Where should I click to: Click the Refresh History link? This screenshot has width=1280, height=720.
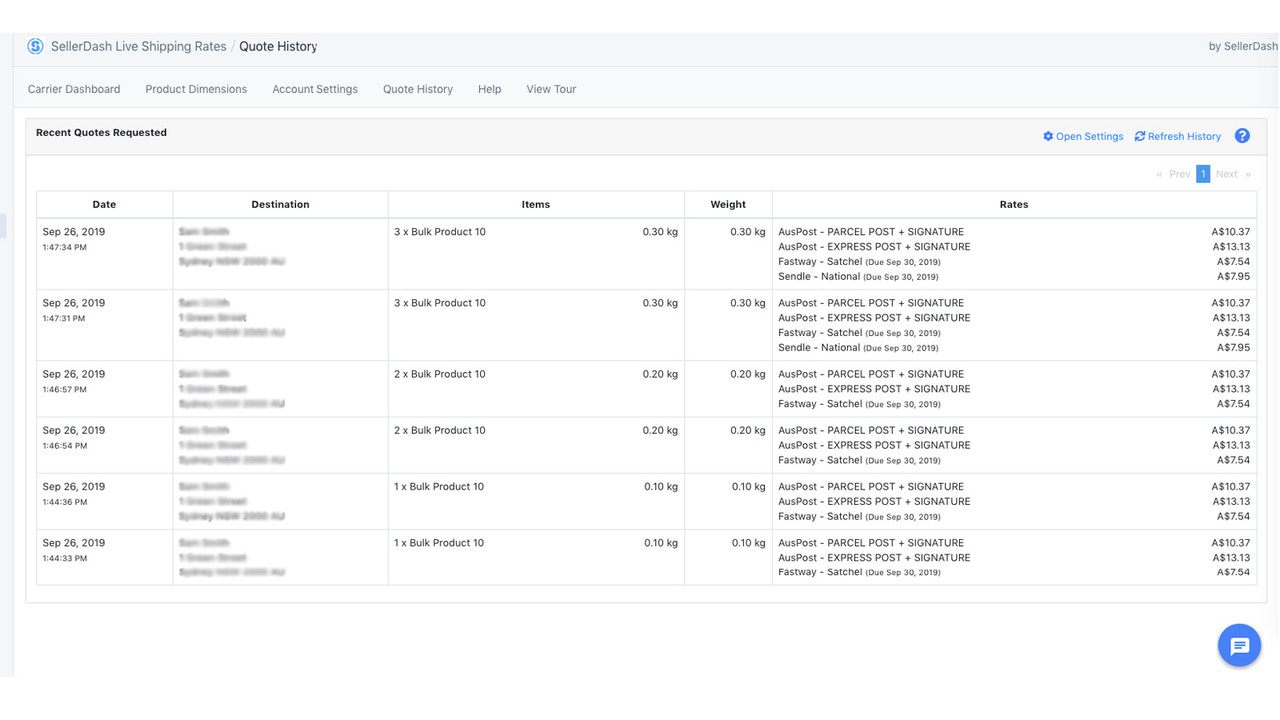click(1184, 136)
